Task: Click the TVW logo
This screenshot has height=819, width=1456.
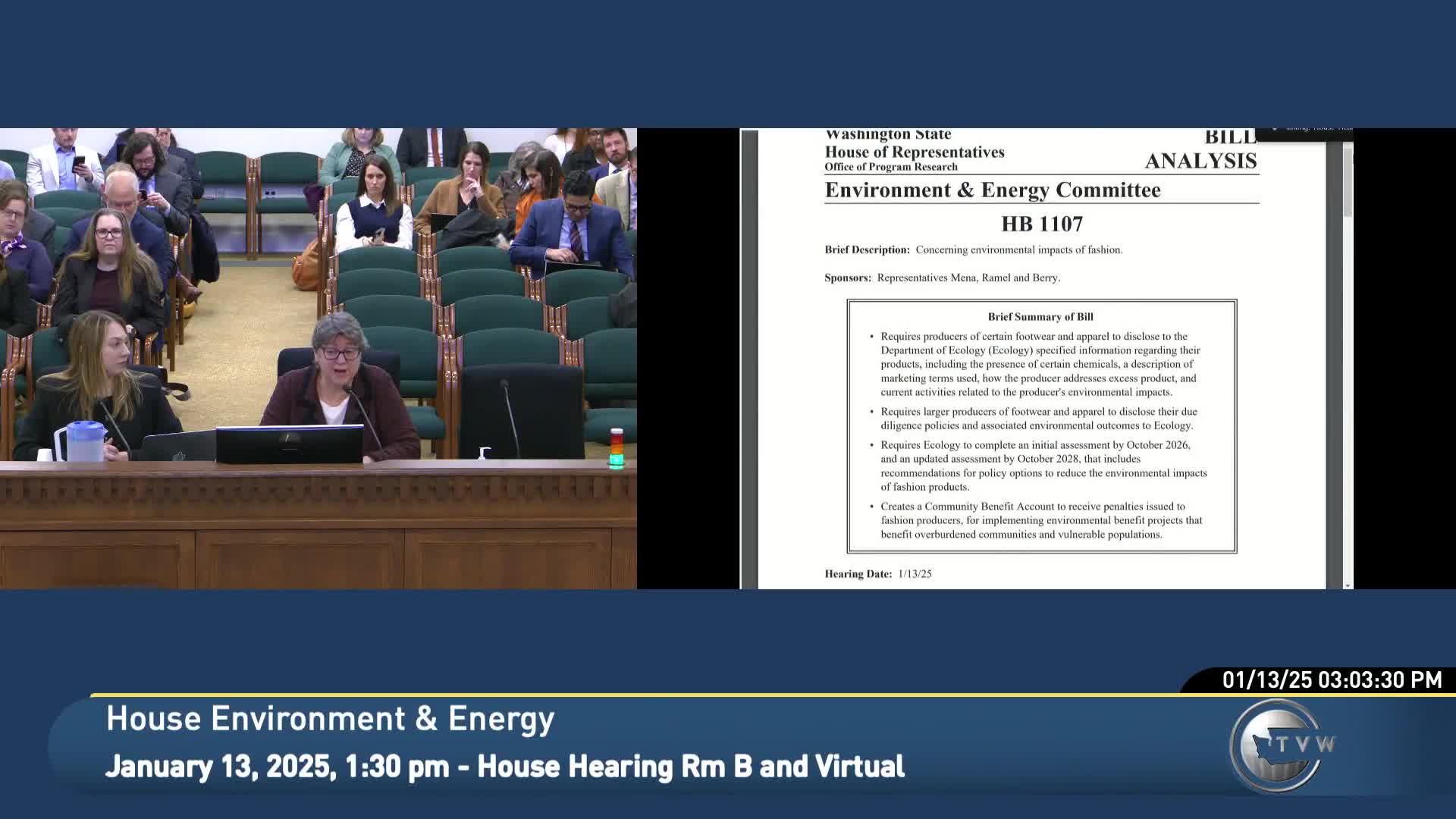Action: tap(1281, 746)
